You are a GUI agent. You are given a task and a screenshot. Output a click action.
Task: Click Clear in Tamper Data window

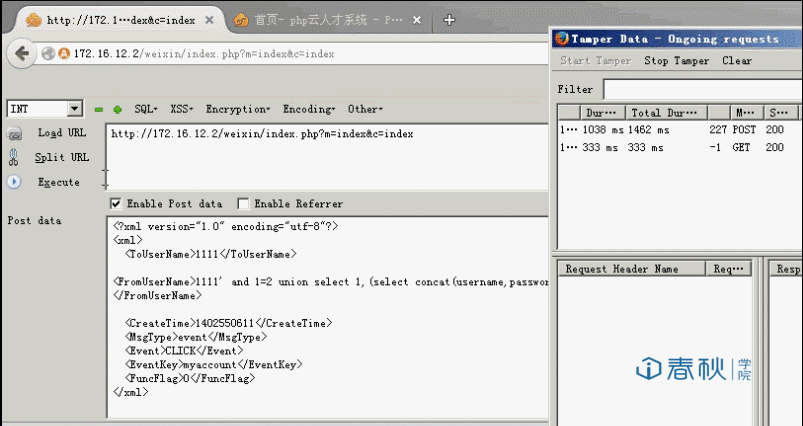[737, 61]
